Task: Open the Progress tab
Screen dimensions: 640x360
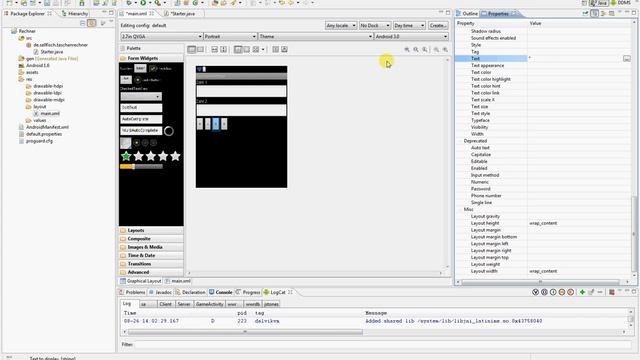Action: [248, 292]
